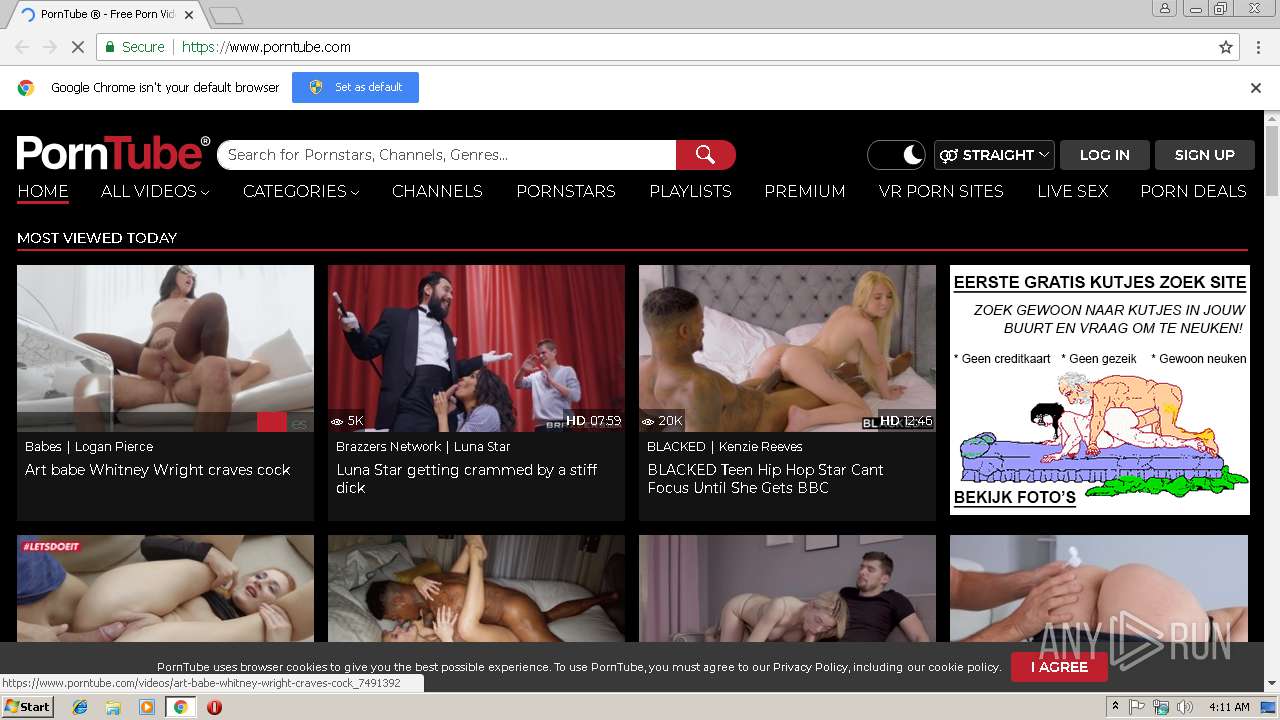
Task: Click the Kenzie Reeves name link
Action: pyautogui.click(x=760, y=447)
